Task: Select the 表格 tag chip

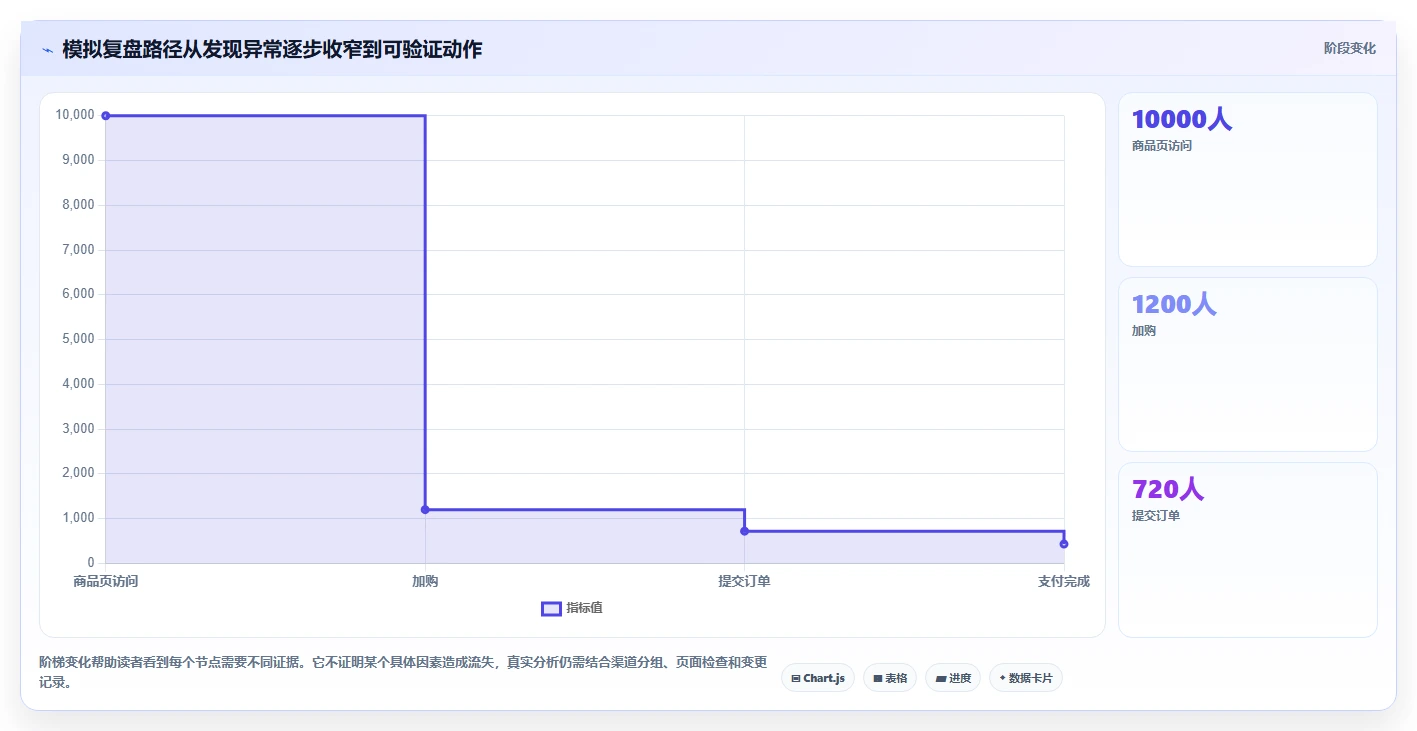Action: pos(890,678)
